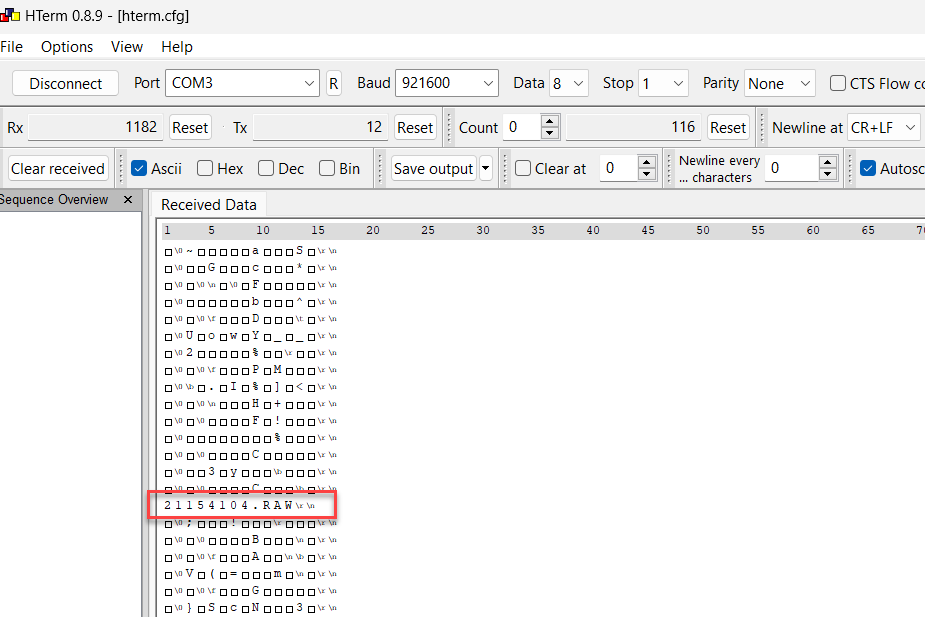The image size is (925, 617).
Task: Increase the Clear at spinner value
Action: click(x=647, y=163)
